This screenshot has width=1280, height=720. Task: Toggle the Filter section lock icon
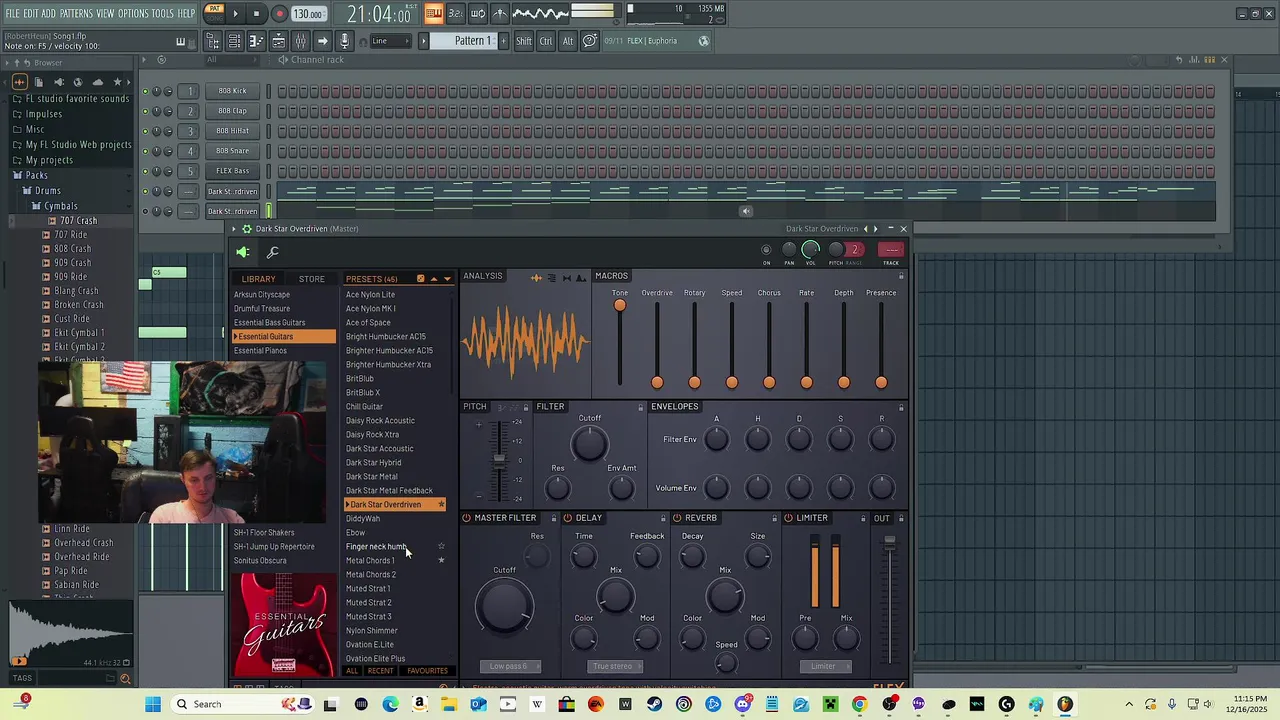(641, 407)
